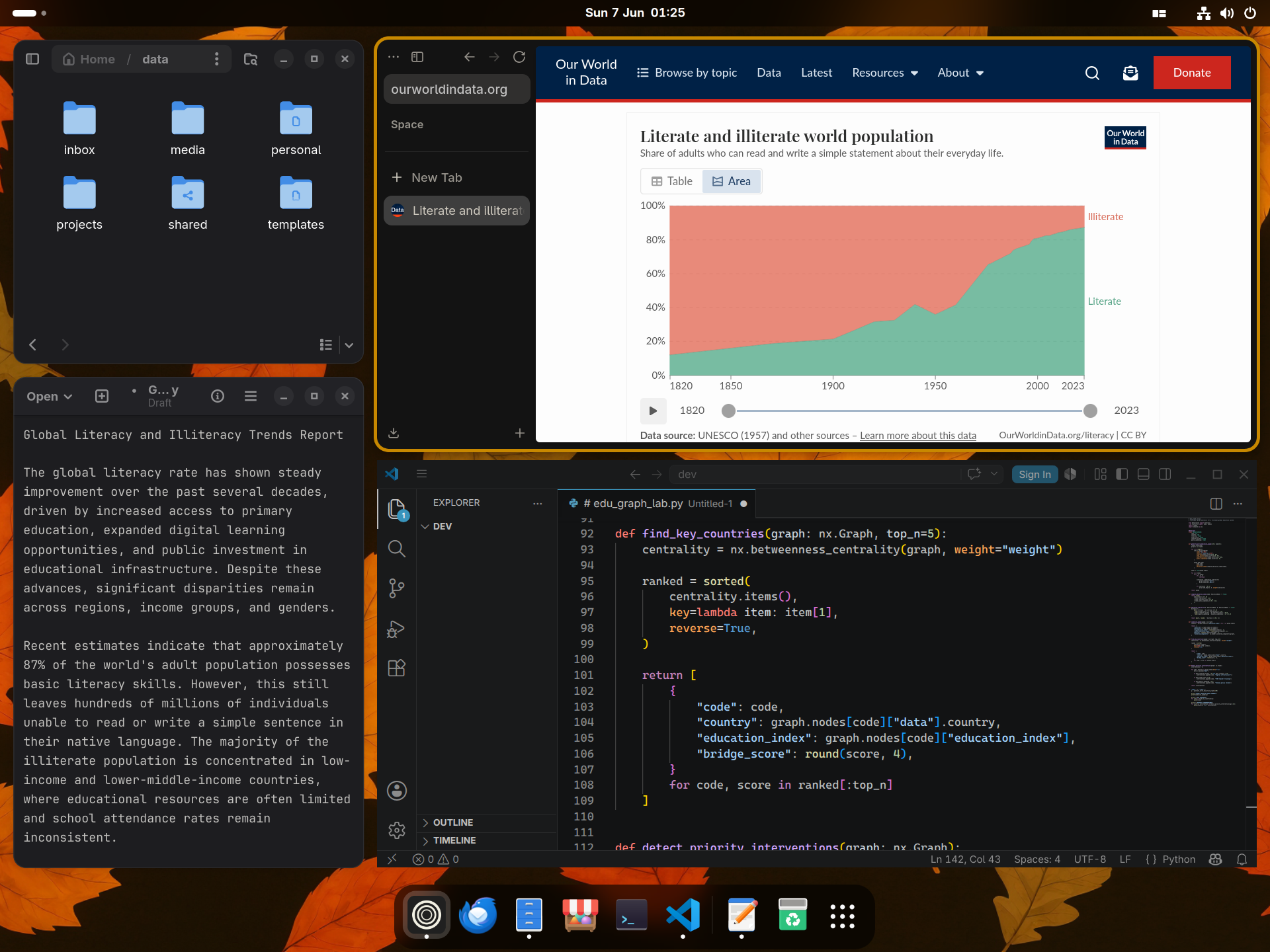Toggle the Copilot chat button in VS Code
1270x952 pixels.
(x=974, y=474)
